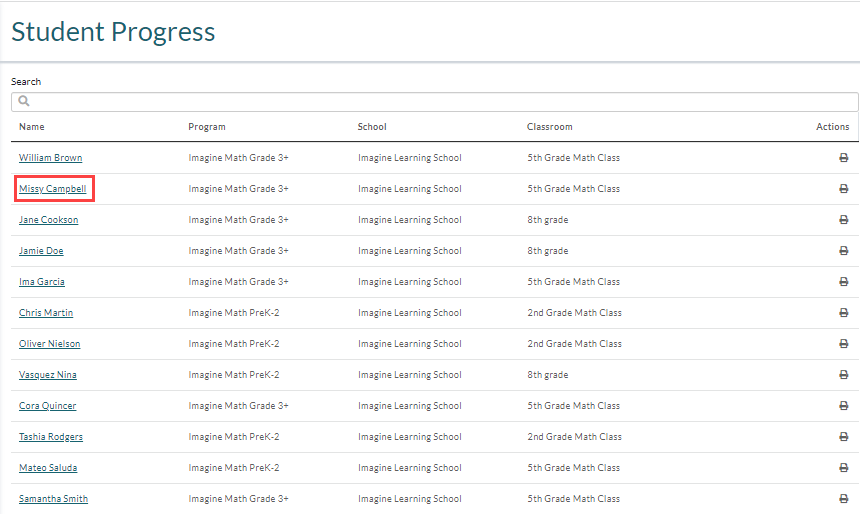Print Jane Cookson's report
The width and height of the screenshot is (860, 514).
(844, 220)
